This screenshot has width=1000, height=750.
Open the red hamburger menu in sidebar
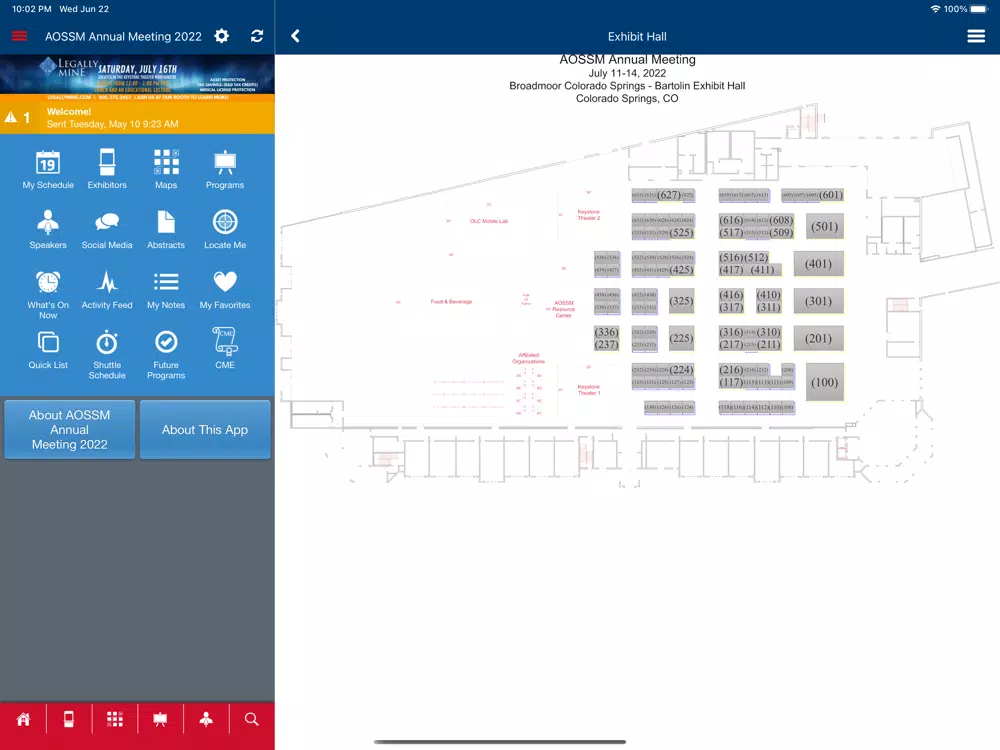pos(19,36)
